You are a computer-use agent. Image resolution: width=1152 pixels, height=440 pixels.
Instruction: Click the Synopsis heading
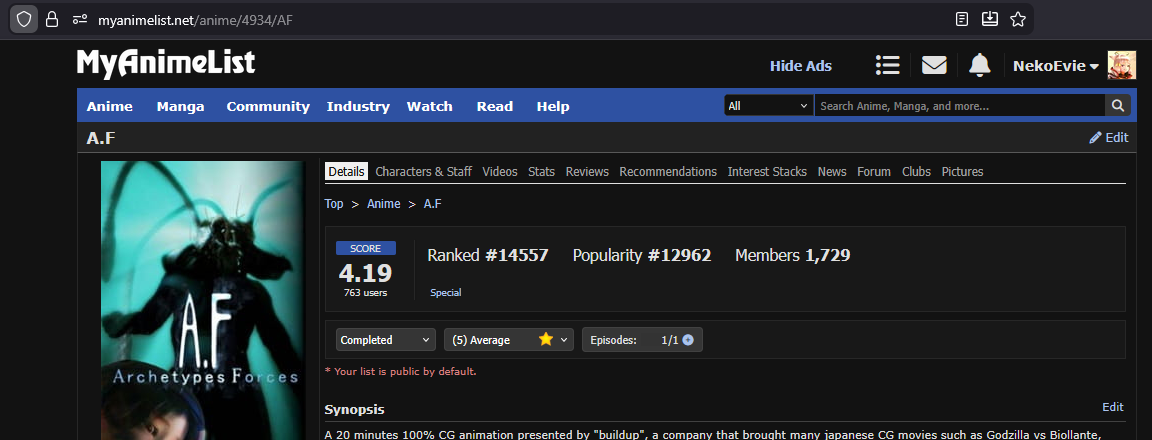[x=354, y=409]
